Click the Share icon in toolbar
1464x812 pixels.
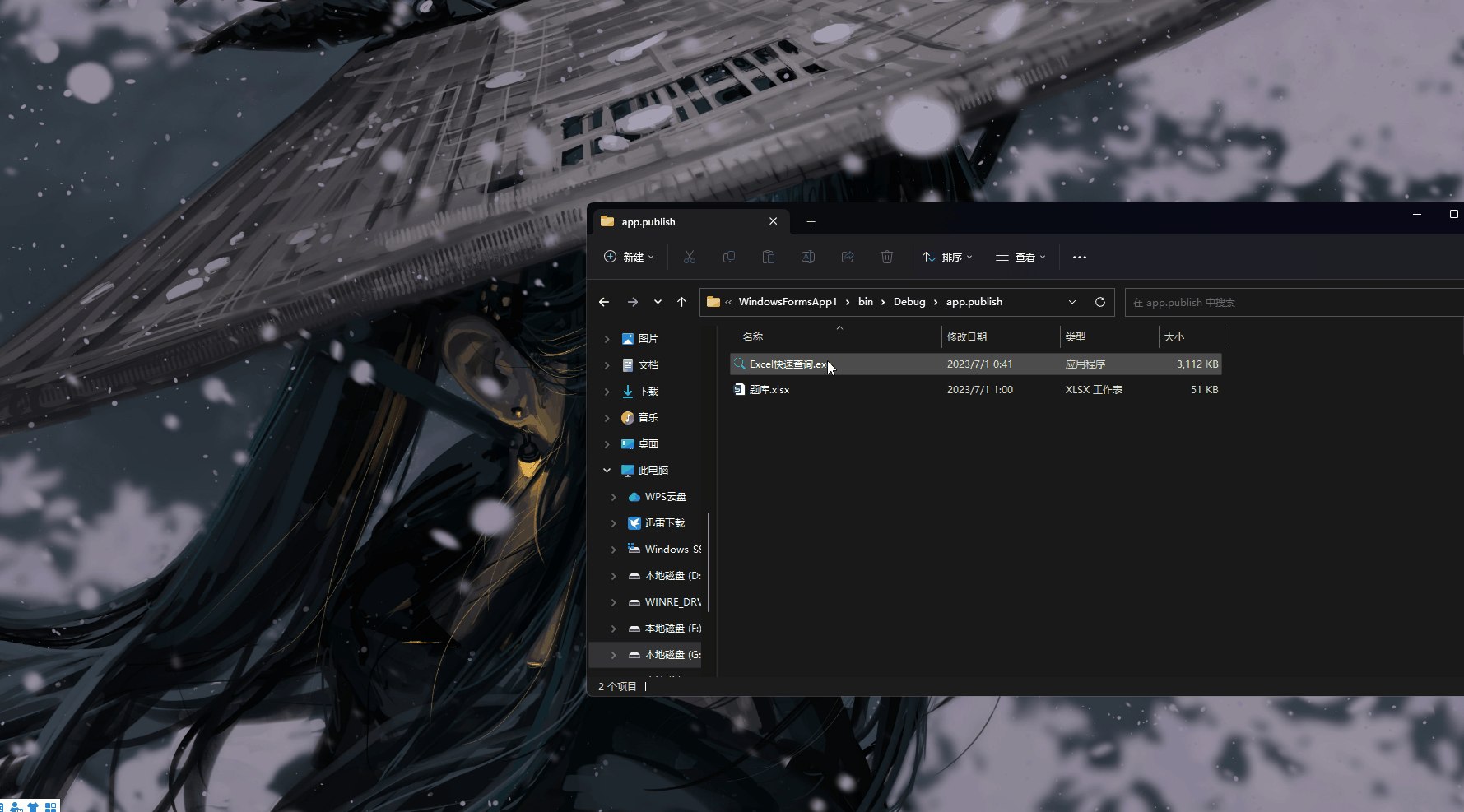(x=848, y=258)
